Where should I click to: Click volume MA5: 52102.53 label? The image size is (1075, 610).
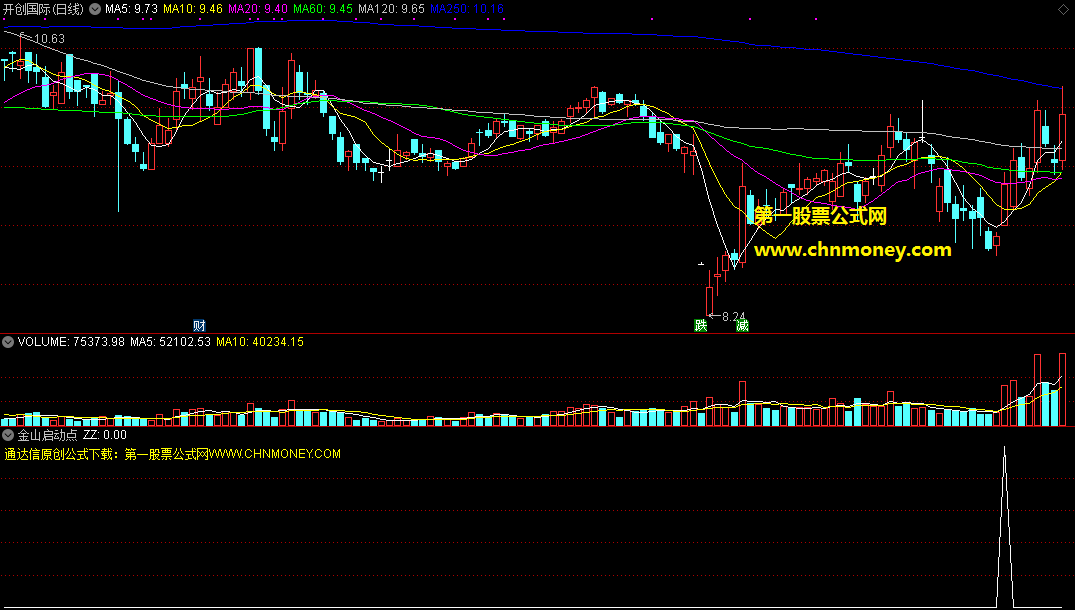point(171,341)
